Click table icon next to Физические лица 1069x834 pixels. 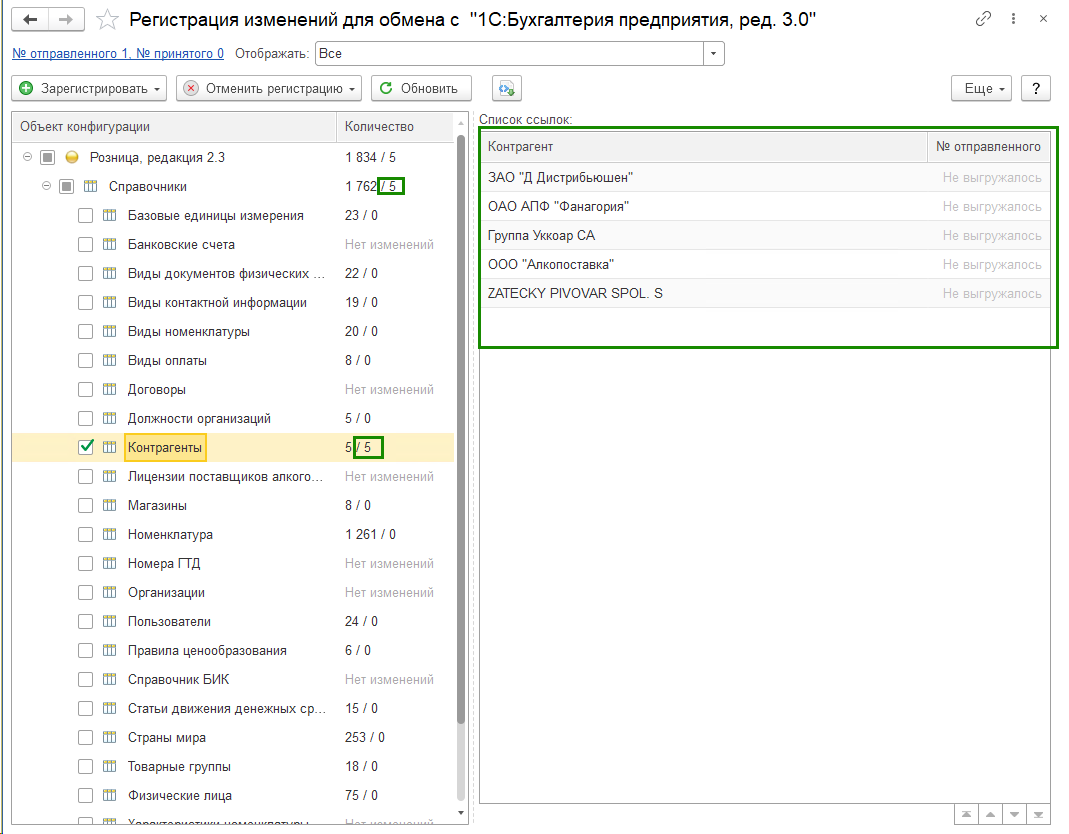tap(110, 795)
